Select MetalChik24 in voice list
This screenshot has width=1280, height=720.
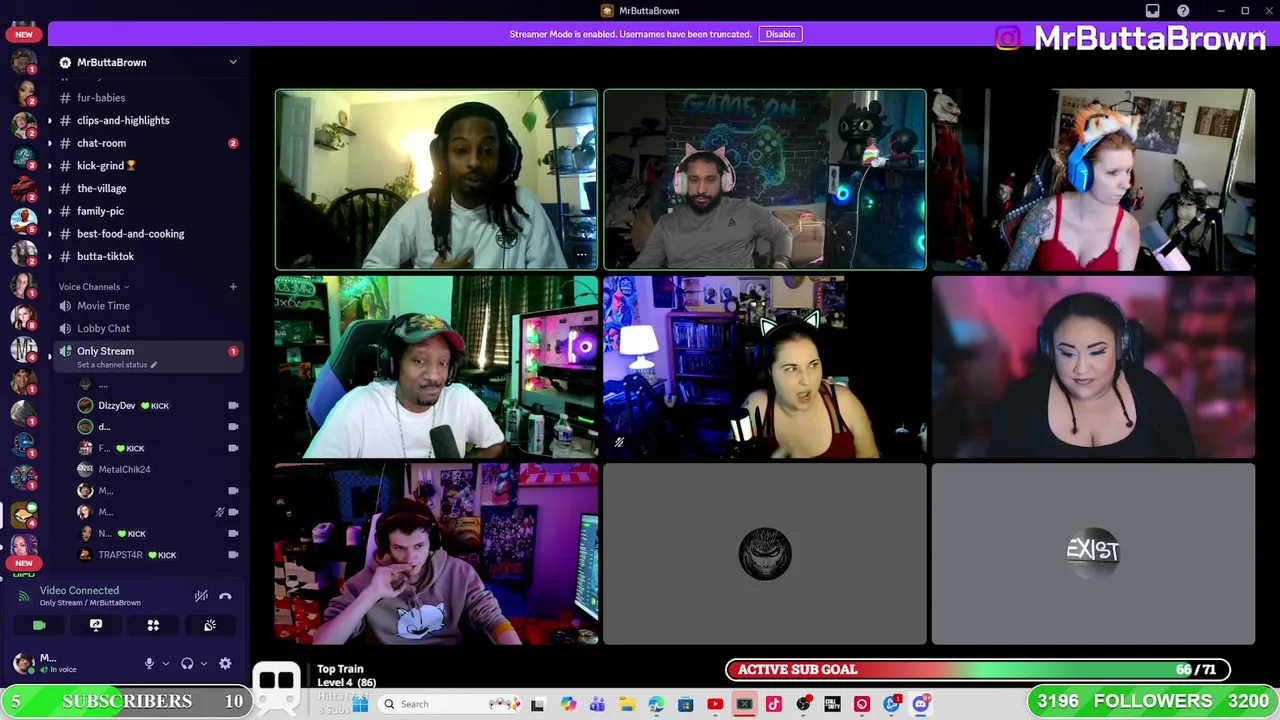[x=124, y=469]
